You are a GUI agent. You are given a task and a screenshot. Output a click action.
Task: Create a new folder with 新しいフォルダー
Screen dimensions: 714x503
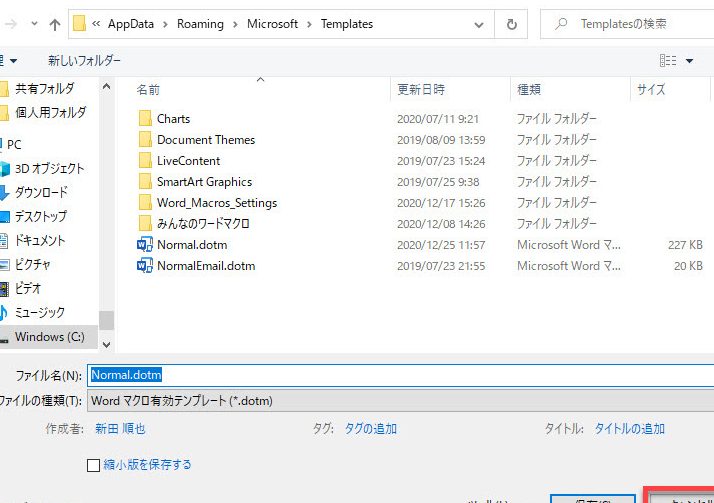coord(85,60)
